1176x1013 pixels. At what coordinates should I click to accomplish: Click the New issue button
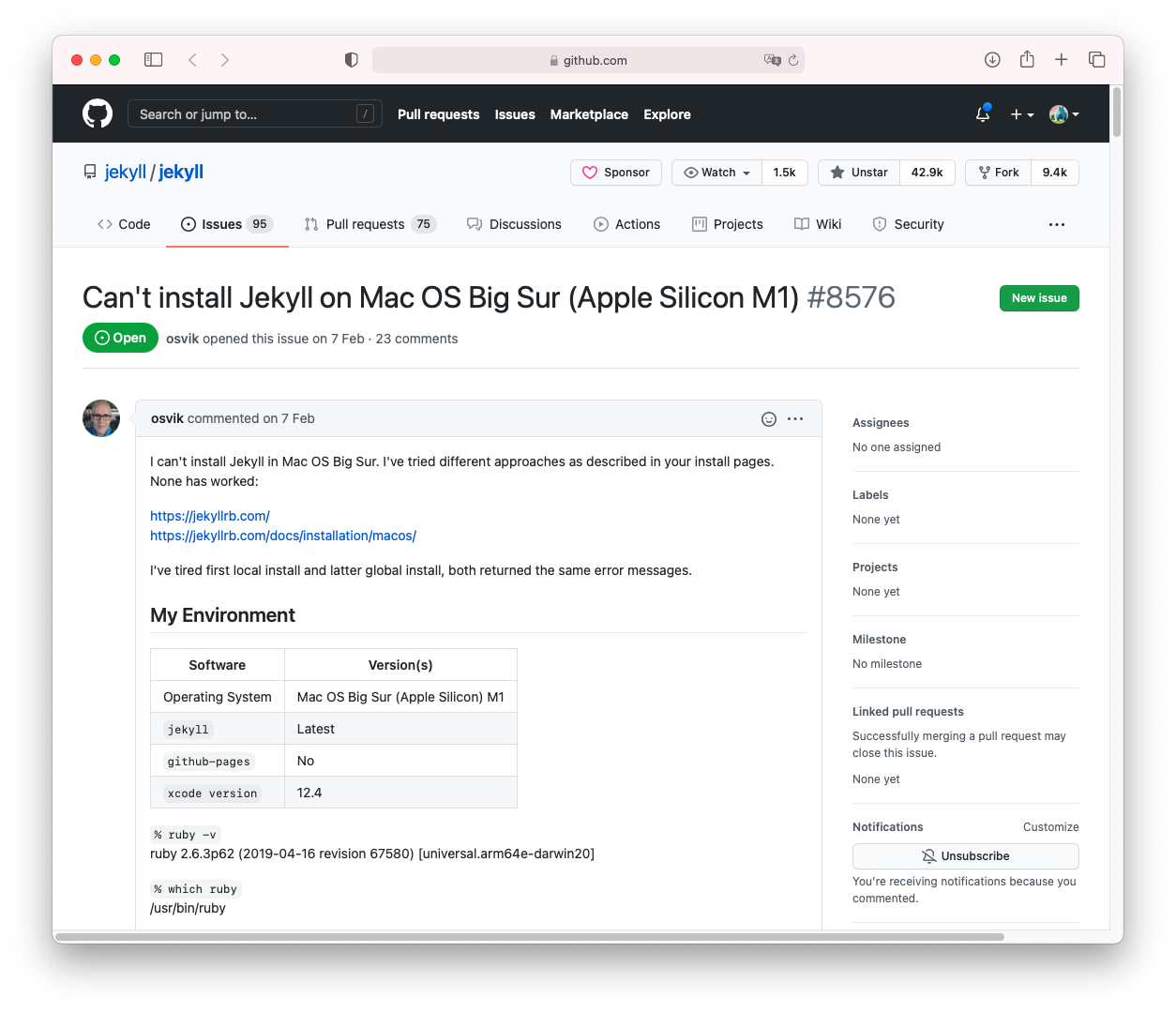[x=1039, y=298]
